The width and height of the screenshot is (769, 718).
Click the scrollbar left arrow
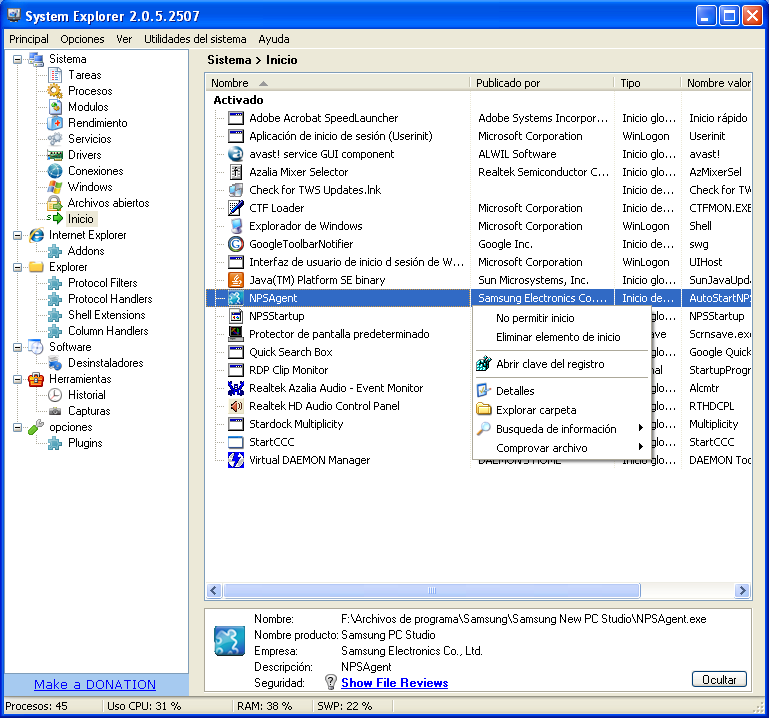point(214,590)
